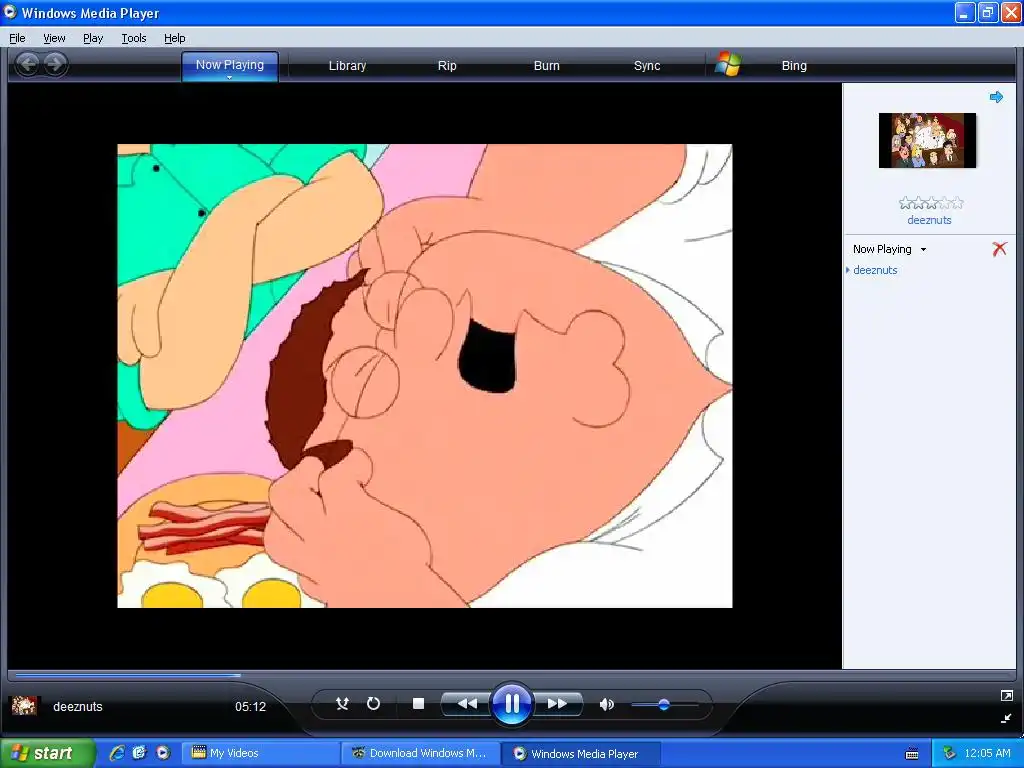The height and width of the screenshot is (768, 1024).
Task: Click Windows Media Player taskbar button
Action: click(x=581, y=753)
